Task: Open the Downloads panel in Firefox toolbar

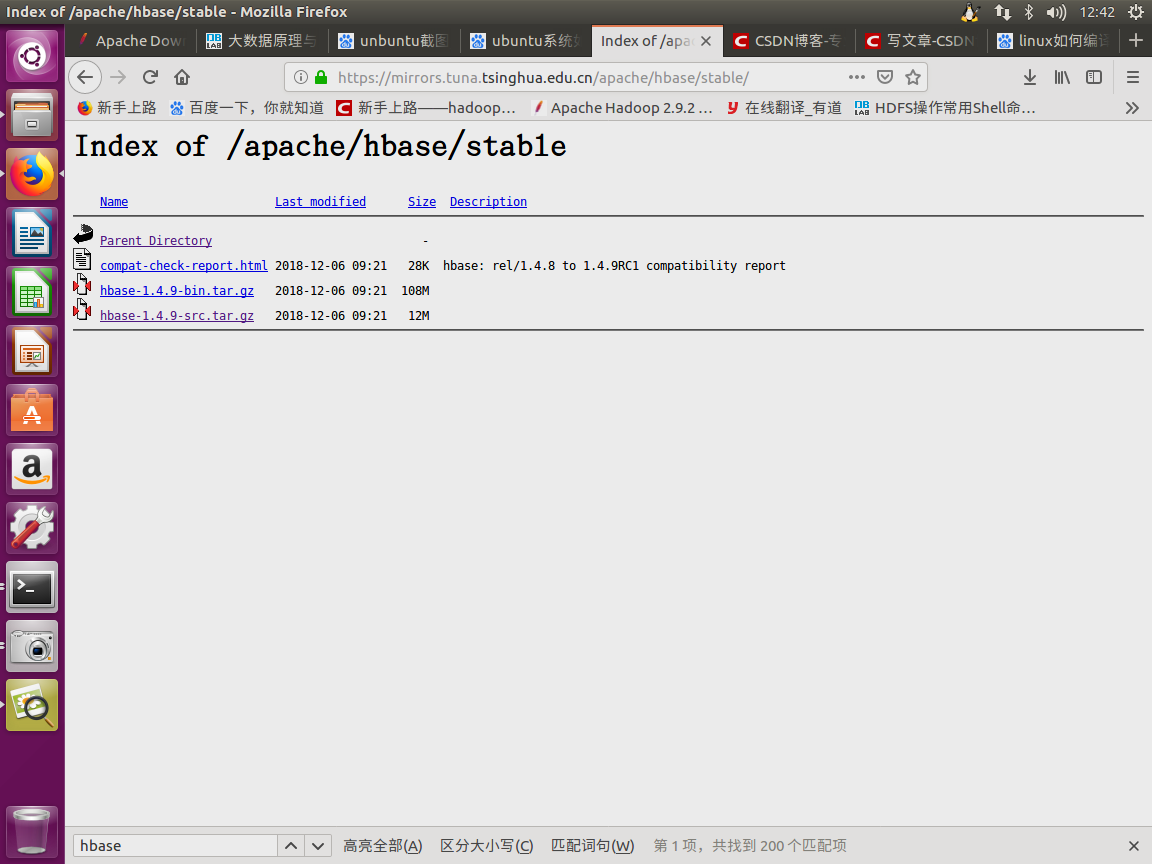Action: click(1030, 77)
